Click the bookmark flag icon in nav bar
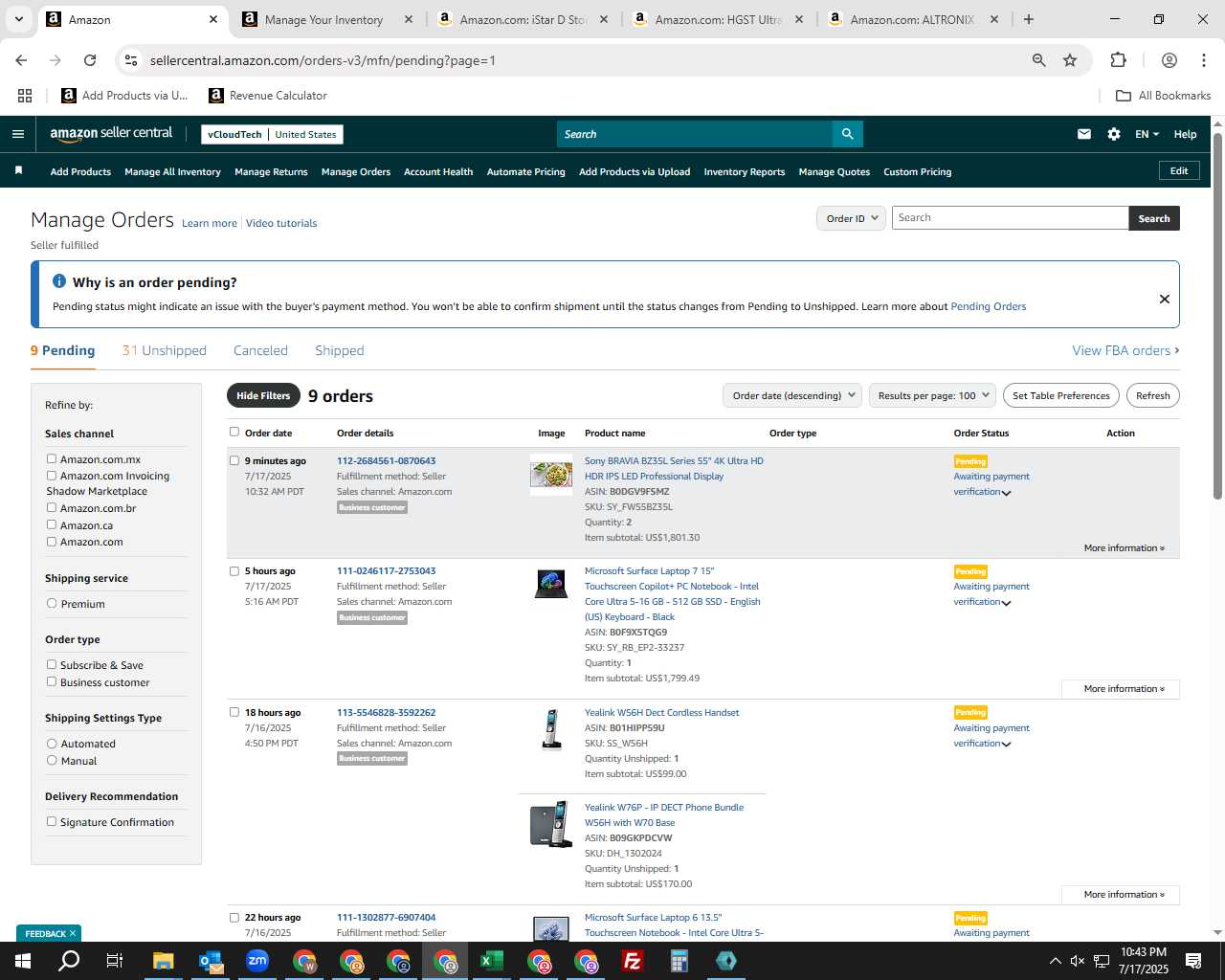Screen dimensions: 1225x980 (18, 170)
